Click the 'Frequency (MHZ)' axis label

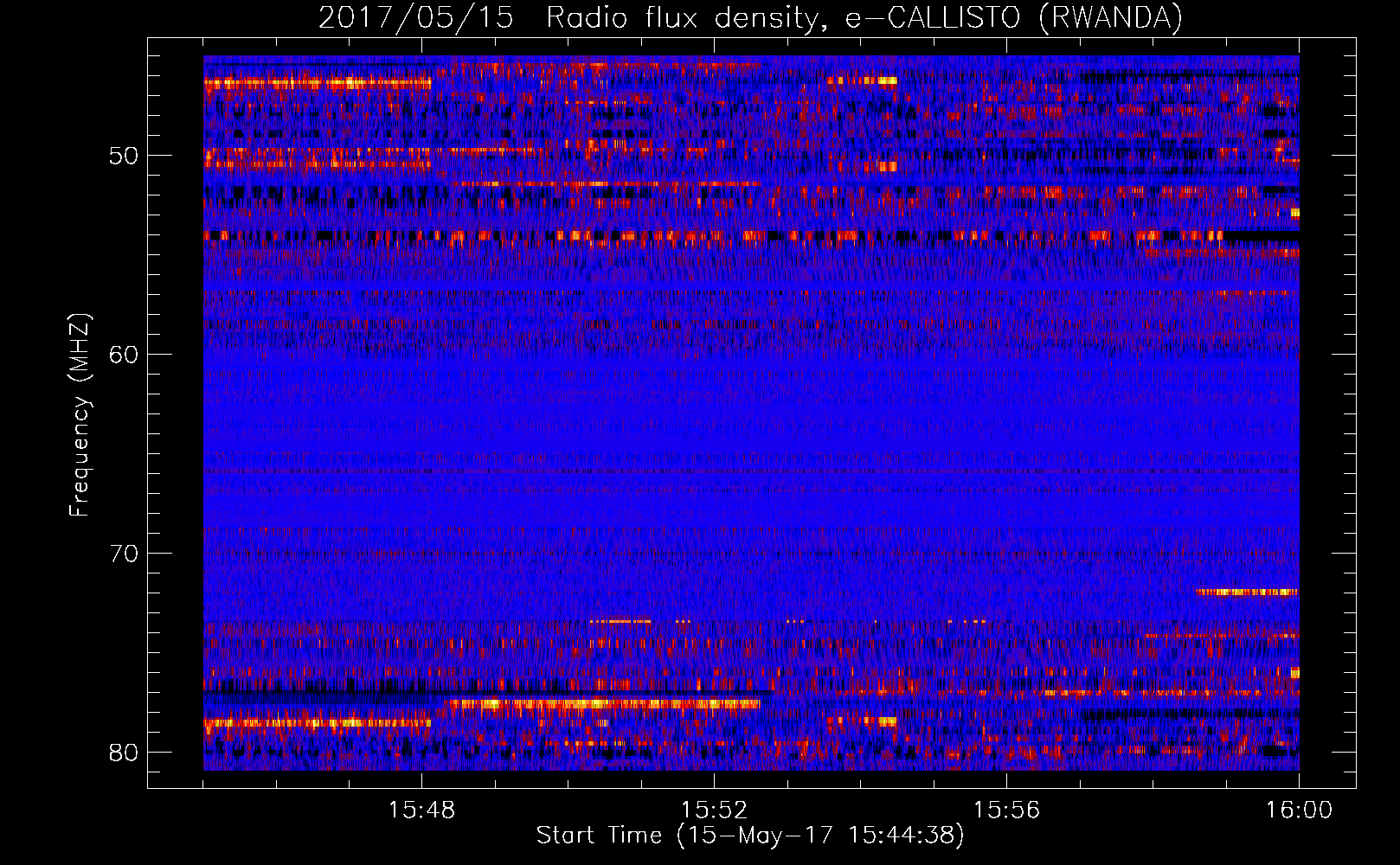[x=80, y=415]
